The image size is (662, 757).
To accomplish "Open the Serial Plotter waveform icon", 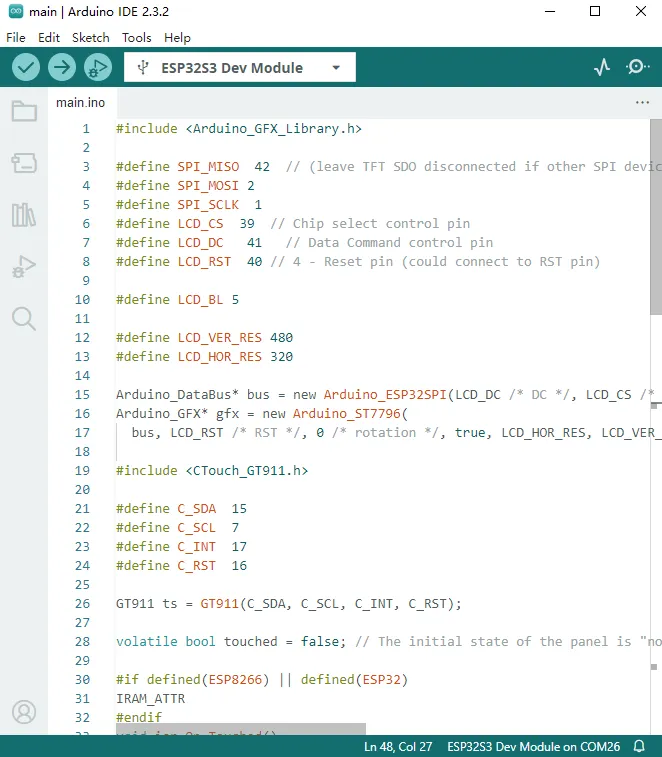I will [x=602, y=67].
